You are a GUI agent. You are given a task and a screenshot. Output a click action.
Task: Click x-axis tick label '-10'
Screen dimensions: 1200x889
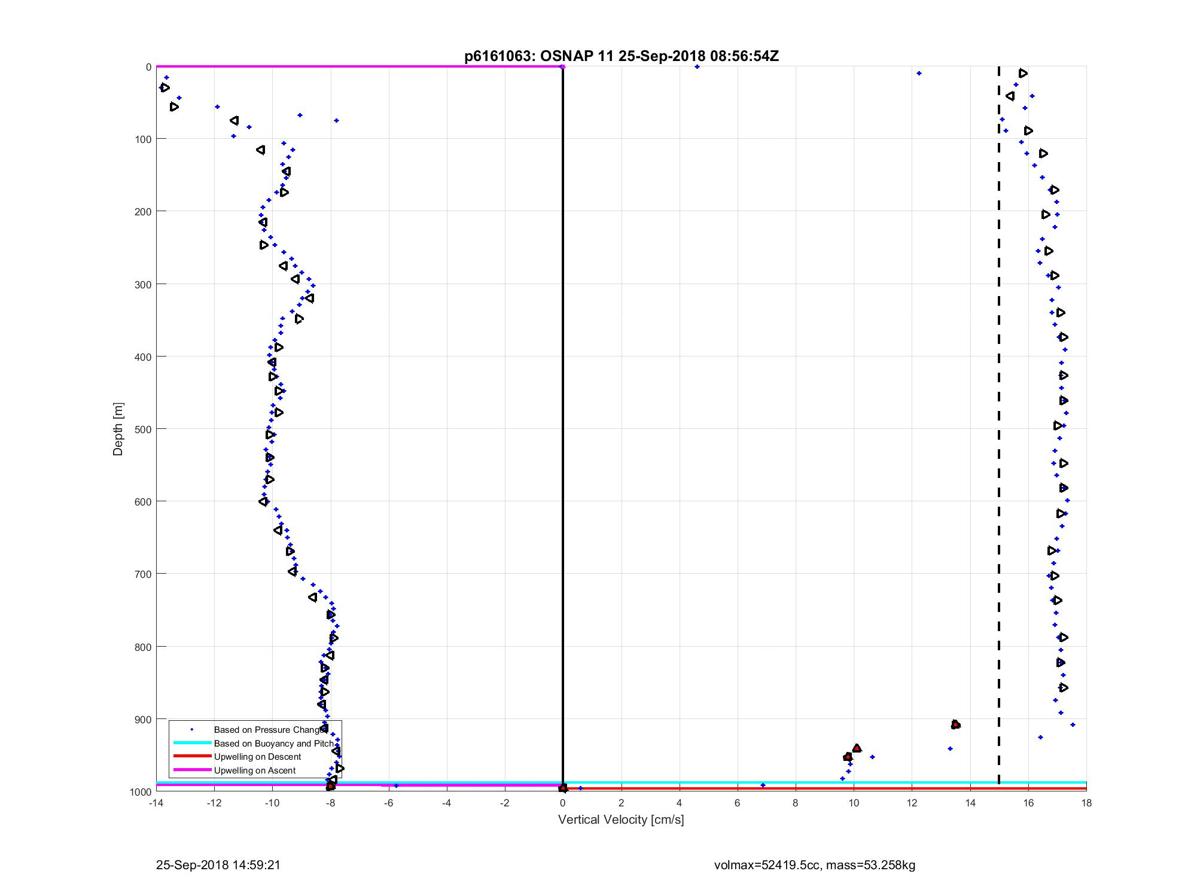click(x=271, y=802)
